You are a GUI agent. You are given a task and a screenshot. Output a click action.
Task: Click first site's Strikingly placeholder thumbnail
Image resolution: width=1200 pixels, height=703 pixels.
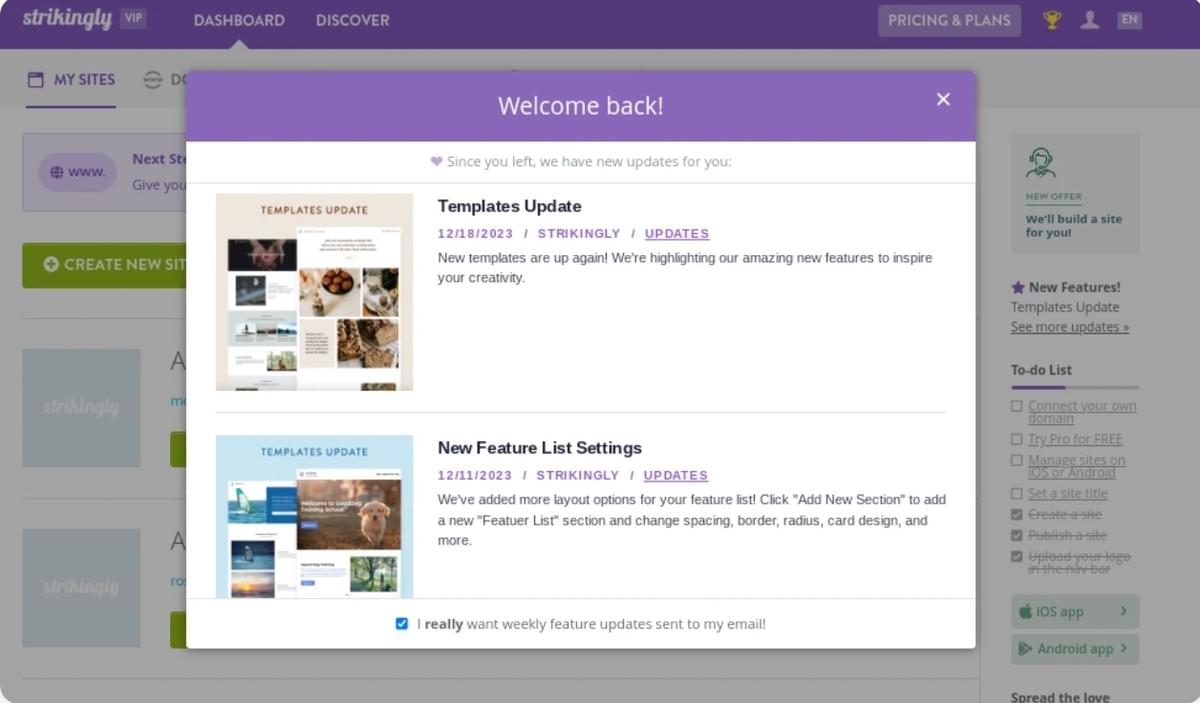(81, 408)
